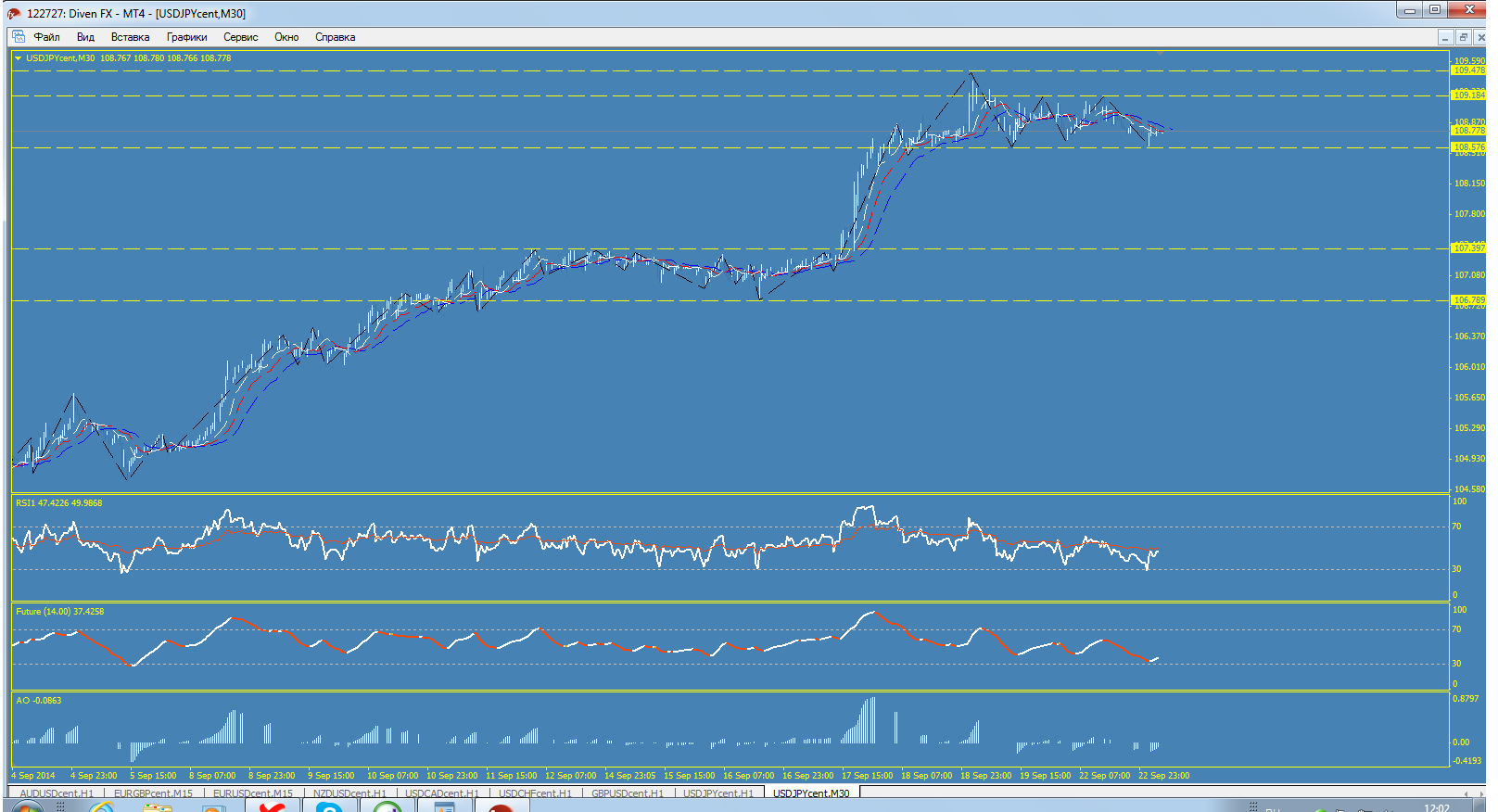The width and height of the screenshot is (1498, 812).
Task: Click the current price label 108.778
Action: click(1468, 131)
